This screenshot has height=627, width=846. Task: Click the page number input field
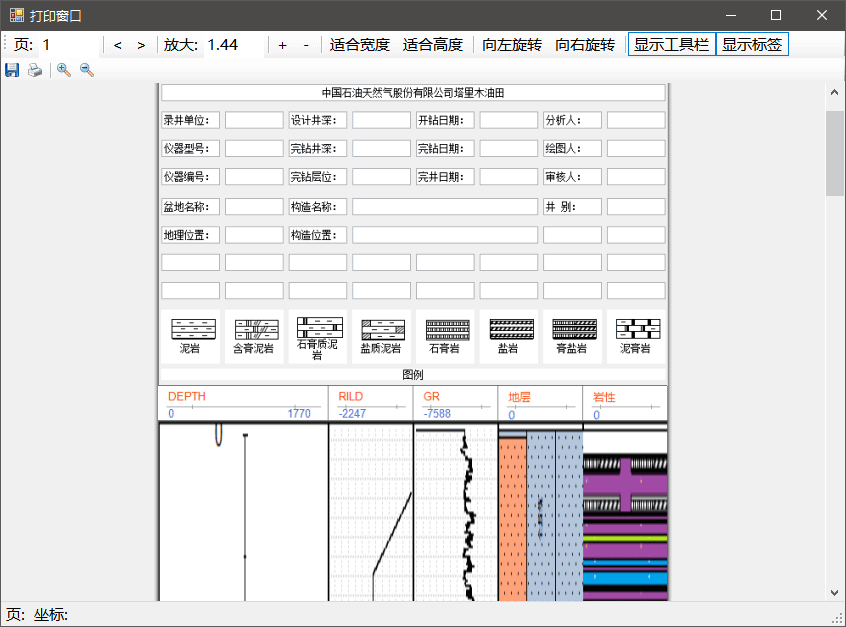coord(70,45)
